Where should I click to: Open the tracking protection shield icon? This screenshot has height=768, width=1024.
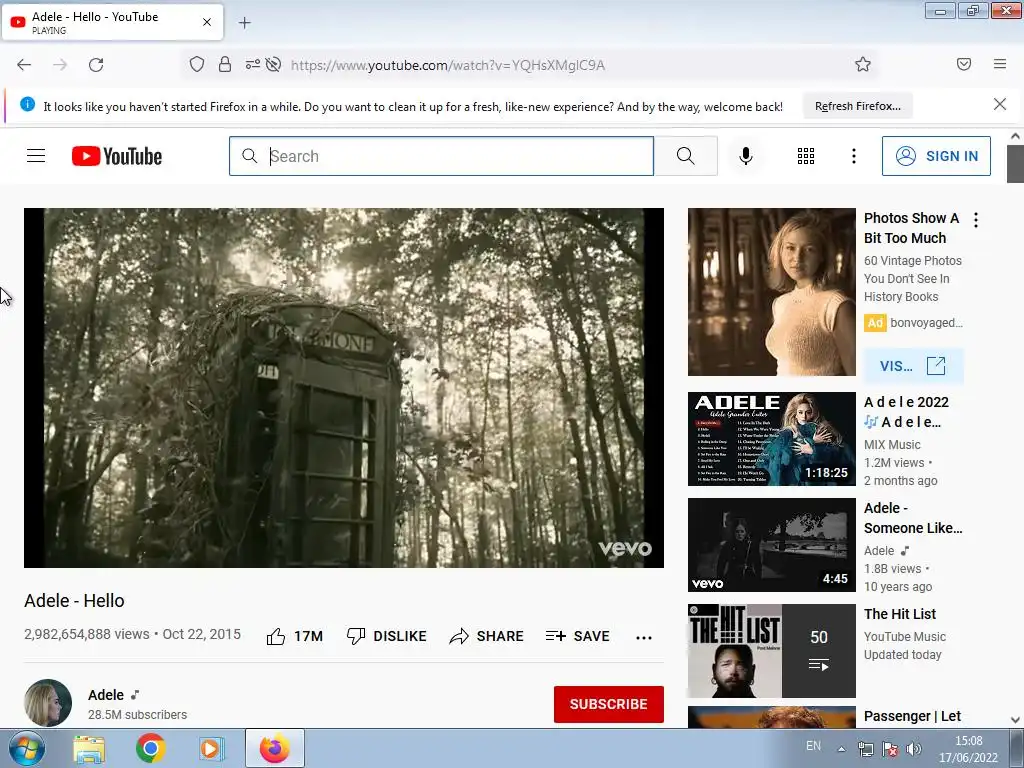click(197, 65)
